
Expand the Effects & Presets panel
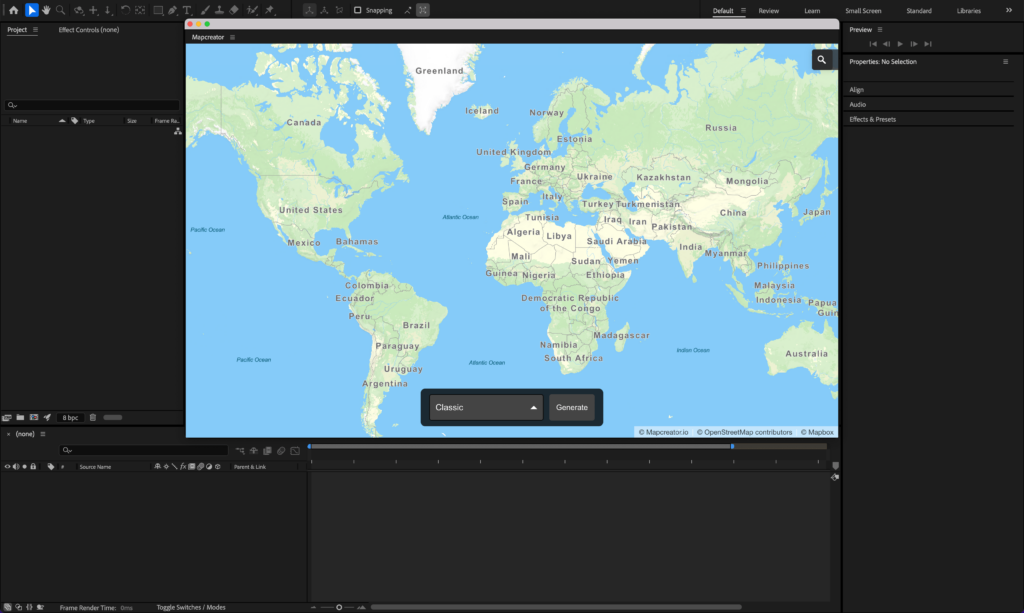pyautogui.click(x=872, y=119)
